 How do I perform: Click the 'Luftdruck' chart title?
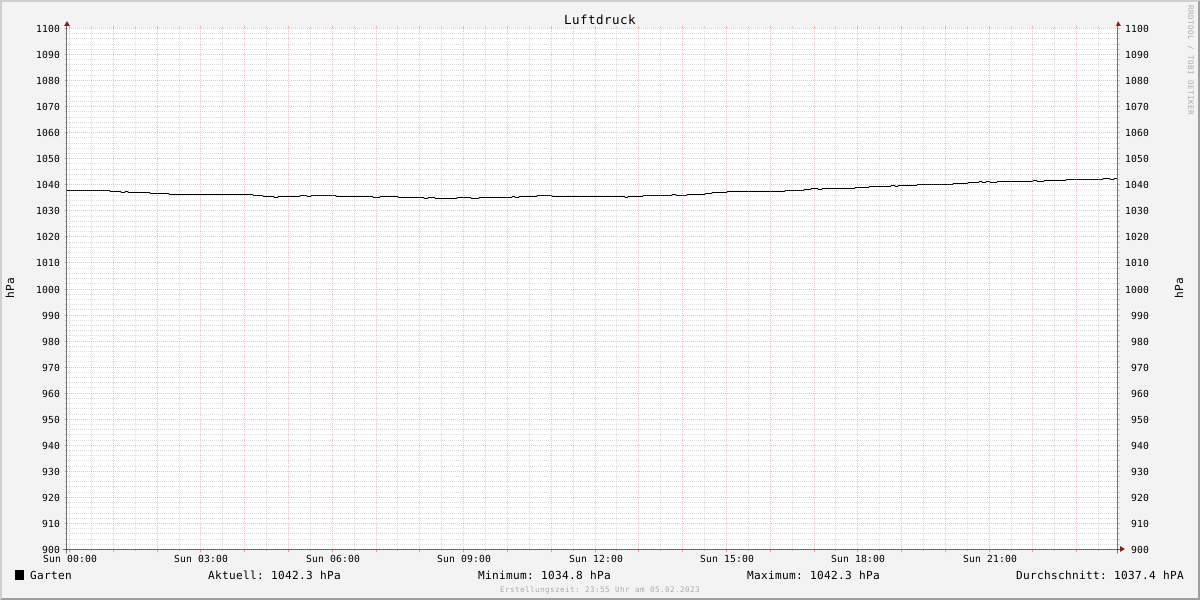599,20
